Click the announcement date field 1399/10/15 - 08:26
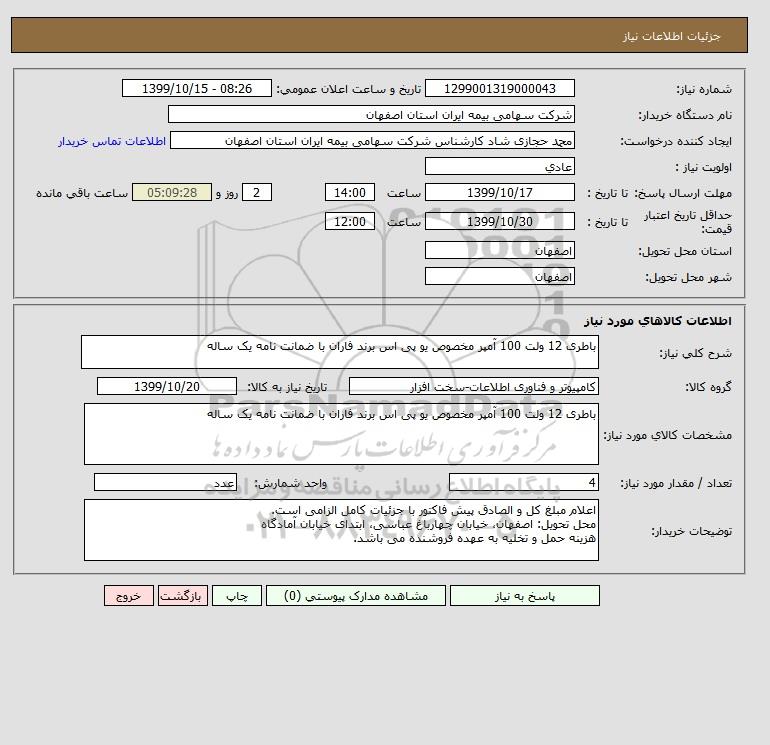 click(x=196, y=88)
